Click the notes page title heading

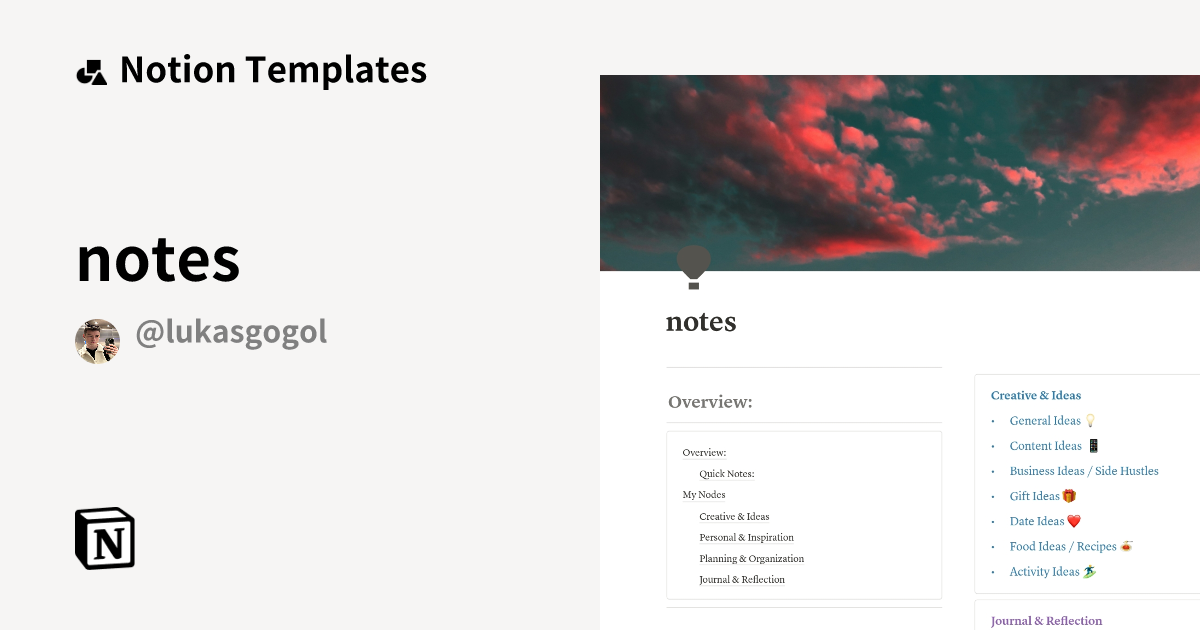tap(700, 321)
